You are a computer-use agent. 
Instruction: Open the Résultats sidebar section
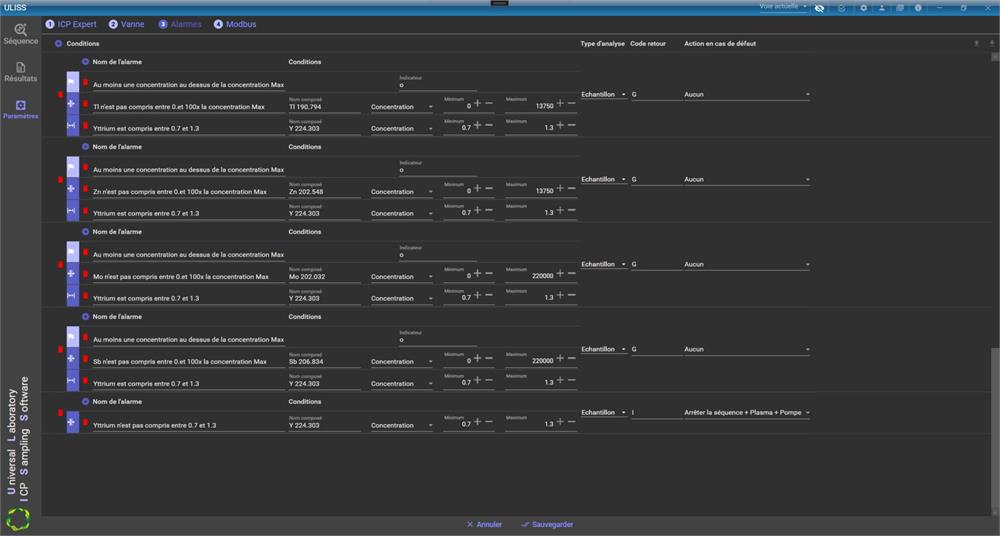pyautogui.click(x=20, y=72)
